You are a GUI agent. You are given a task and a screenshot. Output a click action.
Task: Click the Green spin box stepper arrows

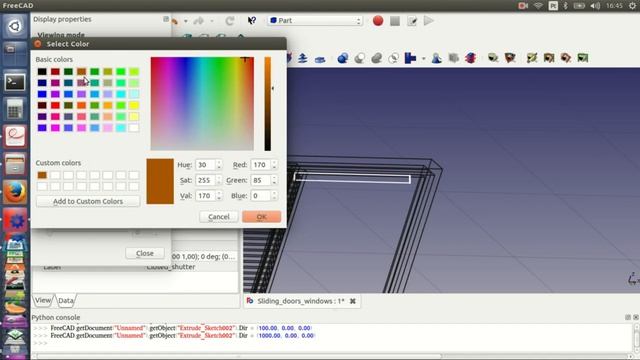274,180
